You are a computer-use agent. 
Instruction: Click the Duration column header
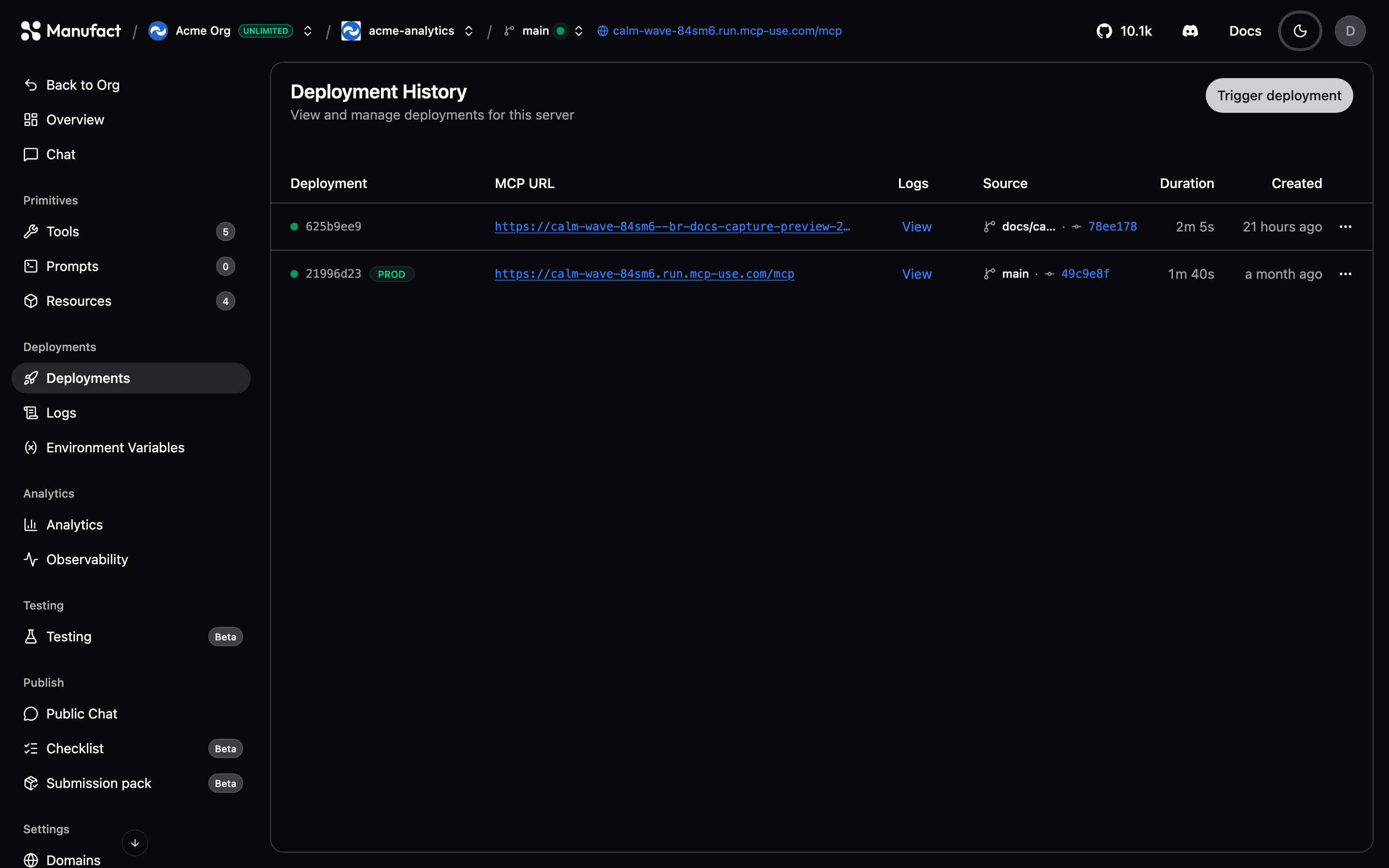coord(1186,183)
